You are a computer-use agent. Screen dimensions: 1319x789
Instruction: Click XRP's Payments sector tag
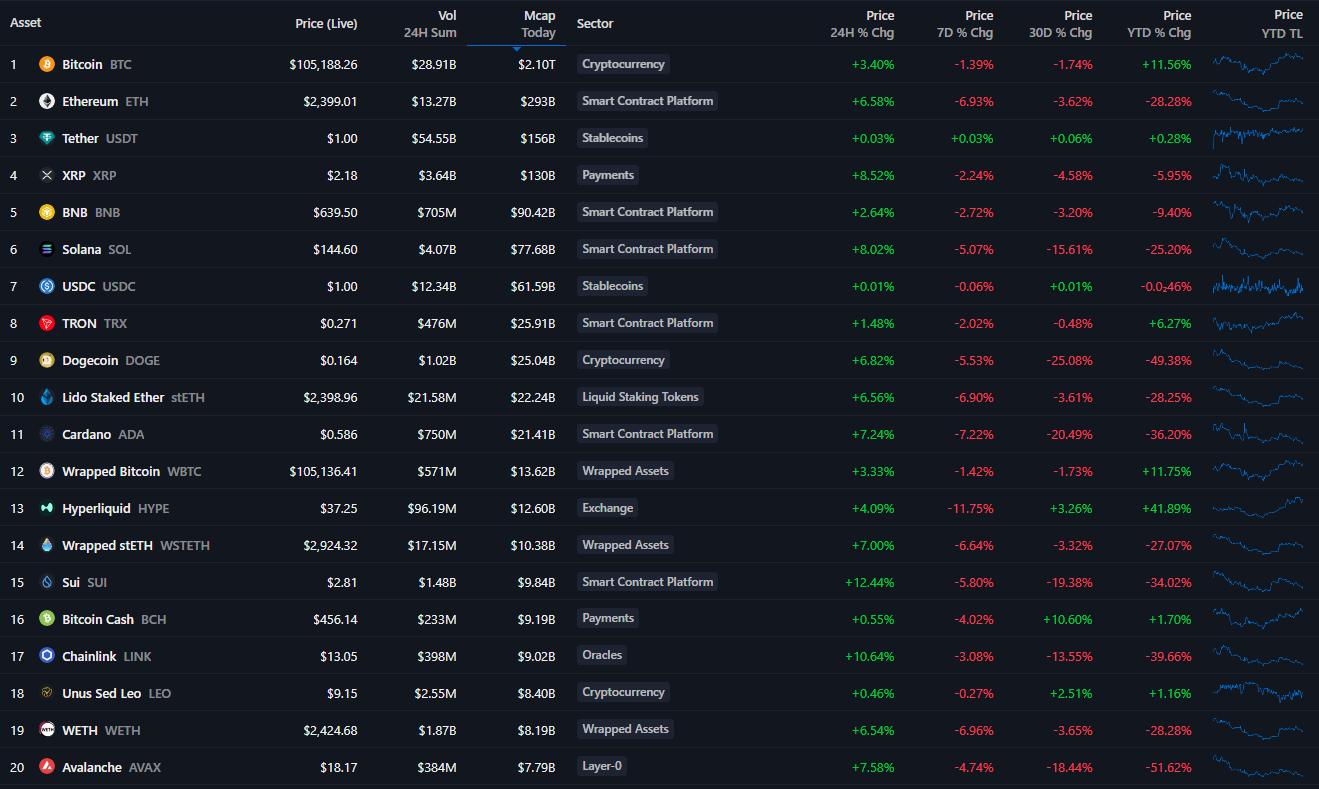pos(608,175)
